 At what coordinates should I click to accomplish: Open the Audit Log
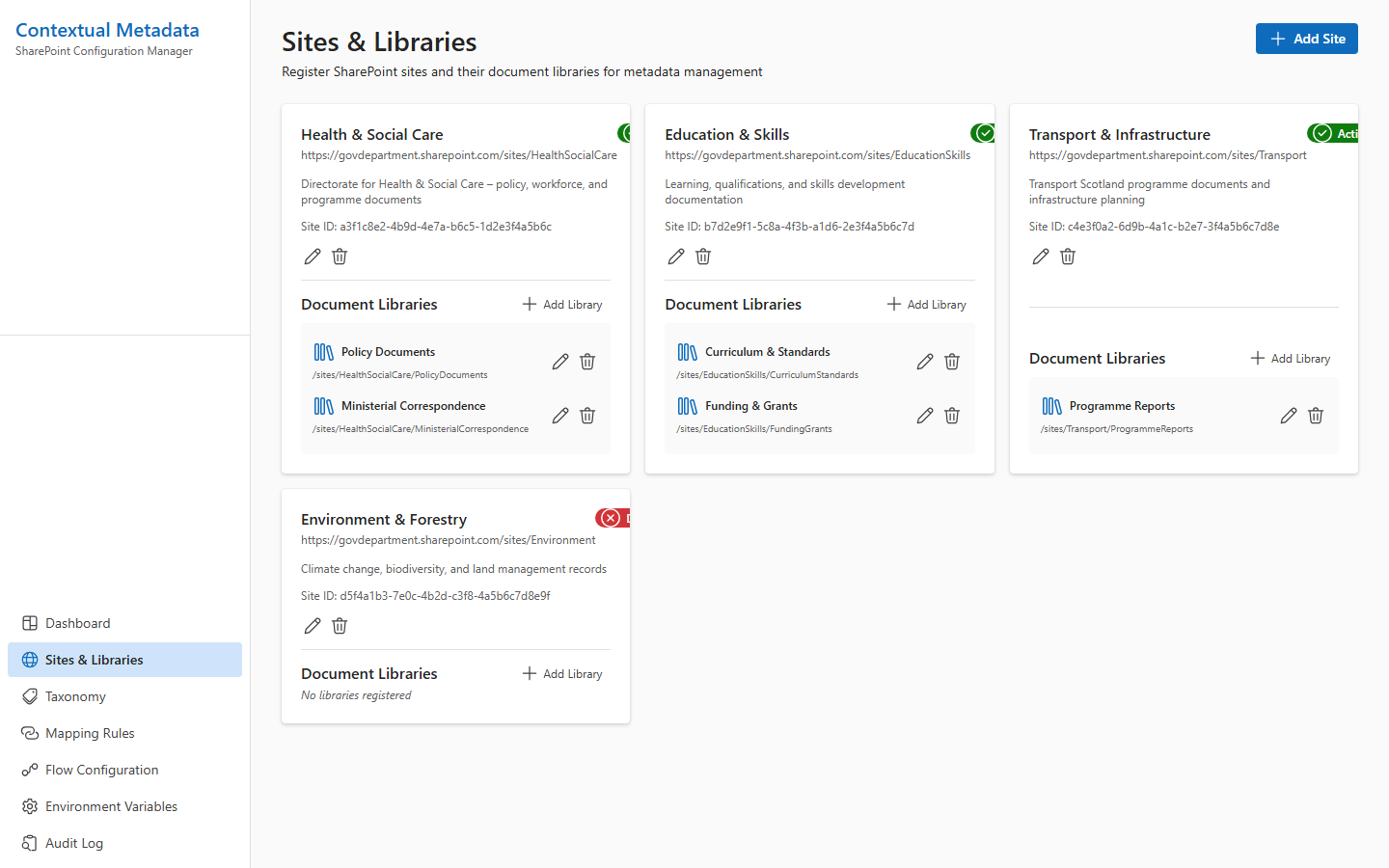click(74, 843)
